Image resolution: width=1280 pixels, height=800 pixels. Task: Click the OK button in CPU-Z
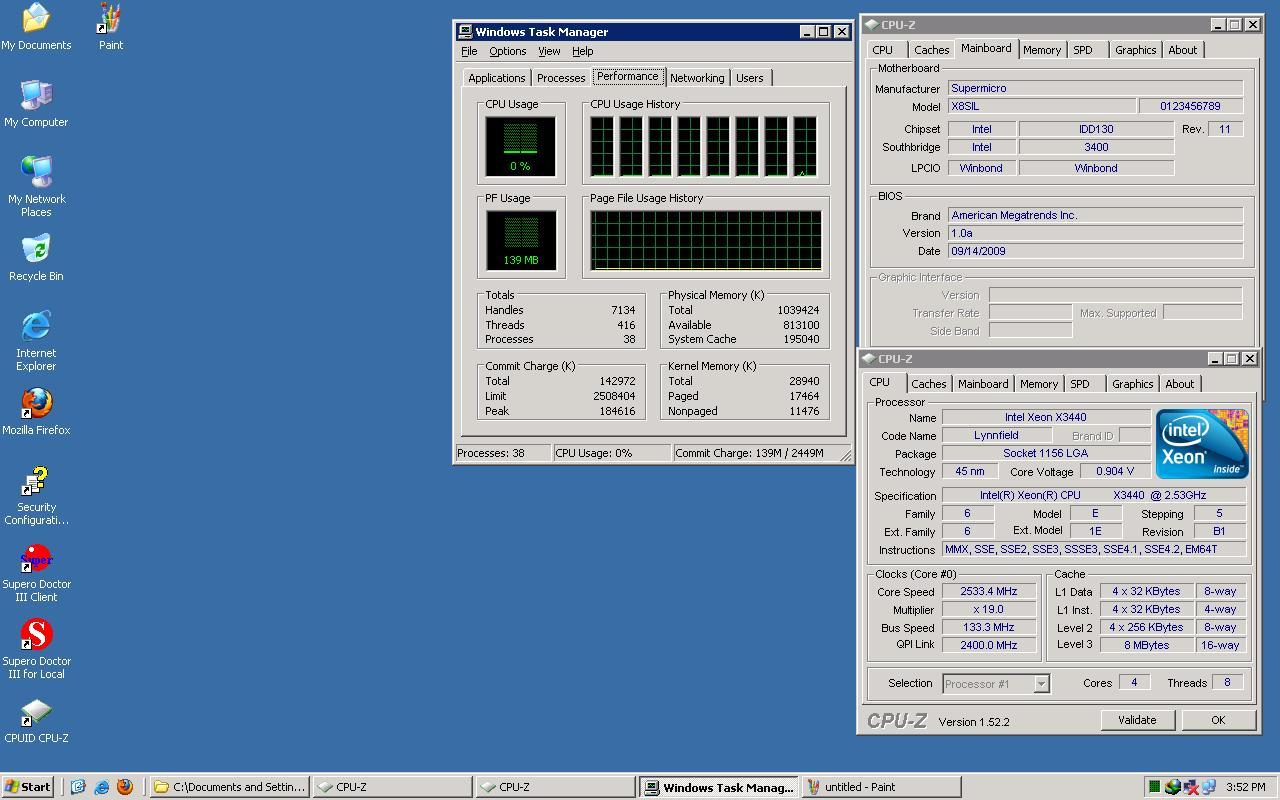[1218, 720]
